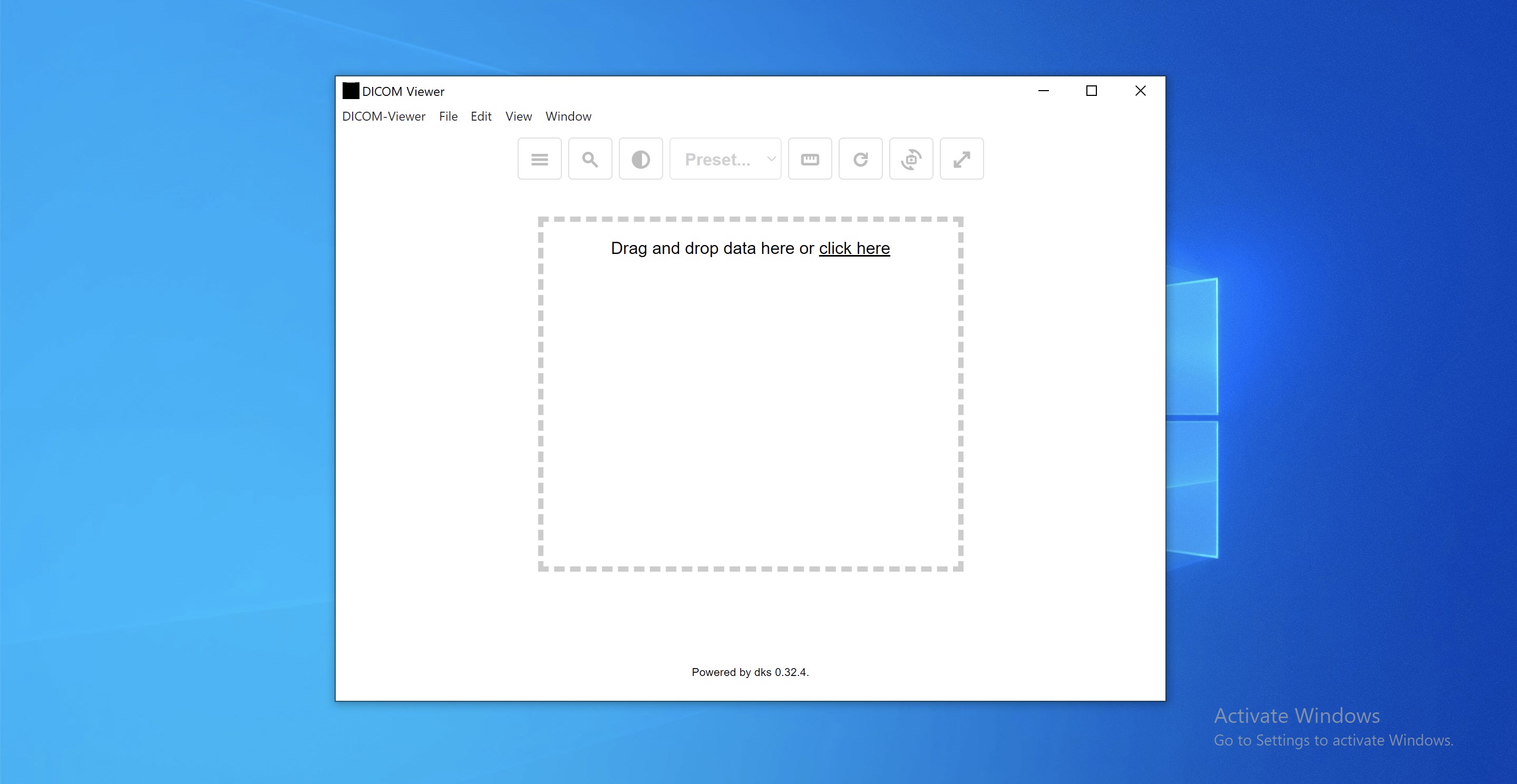Minimize the DICOM Viewer window

pos(1044,91)
